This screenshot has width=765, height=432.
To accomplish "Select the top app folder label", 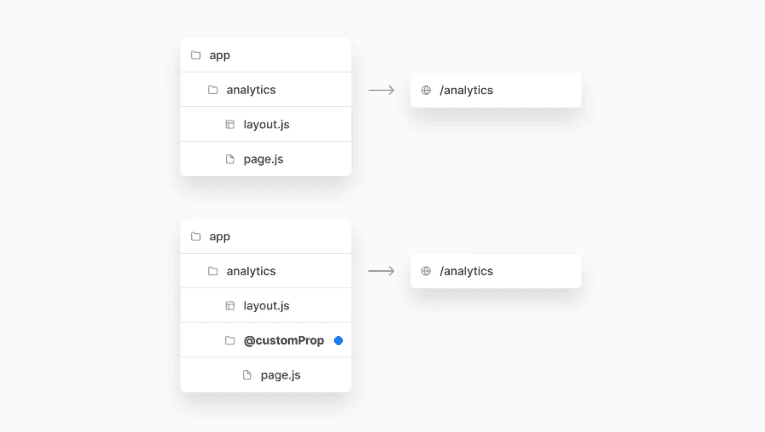I will click(220, 55).
